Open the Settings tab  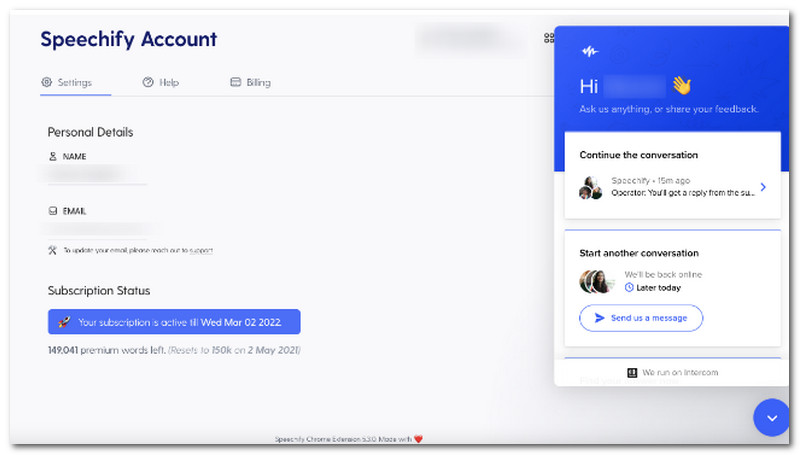tap(67, 82)
